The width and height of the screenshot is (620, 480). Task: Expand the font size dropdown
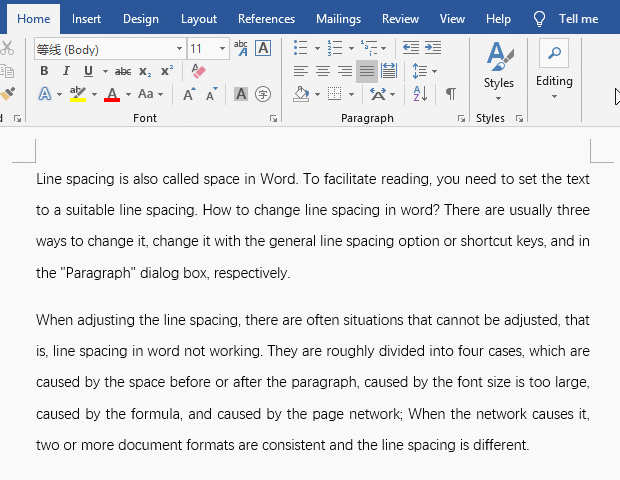coord(223,49)
